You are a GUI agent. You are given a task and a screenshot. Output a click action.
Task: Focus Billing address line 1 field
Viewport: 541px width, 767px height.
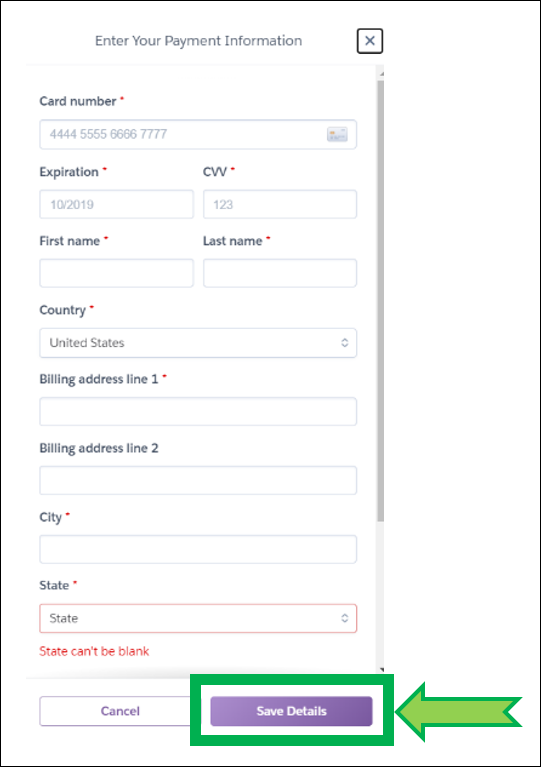[x=198, y=411]
